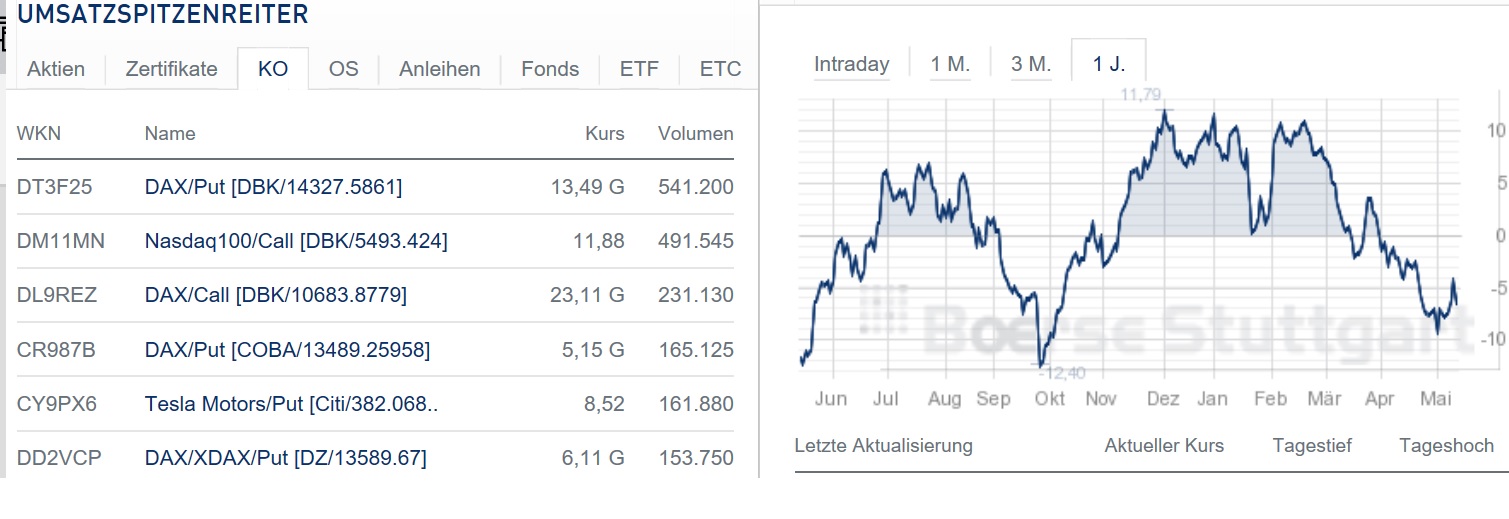Switch to the Anleihen tab

439,69
